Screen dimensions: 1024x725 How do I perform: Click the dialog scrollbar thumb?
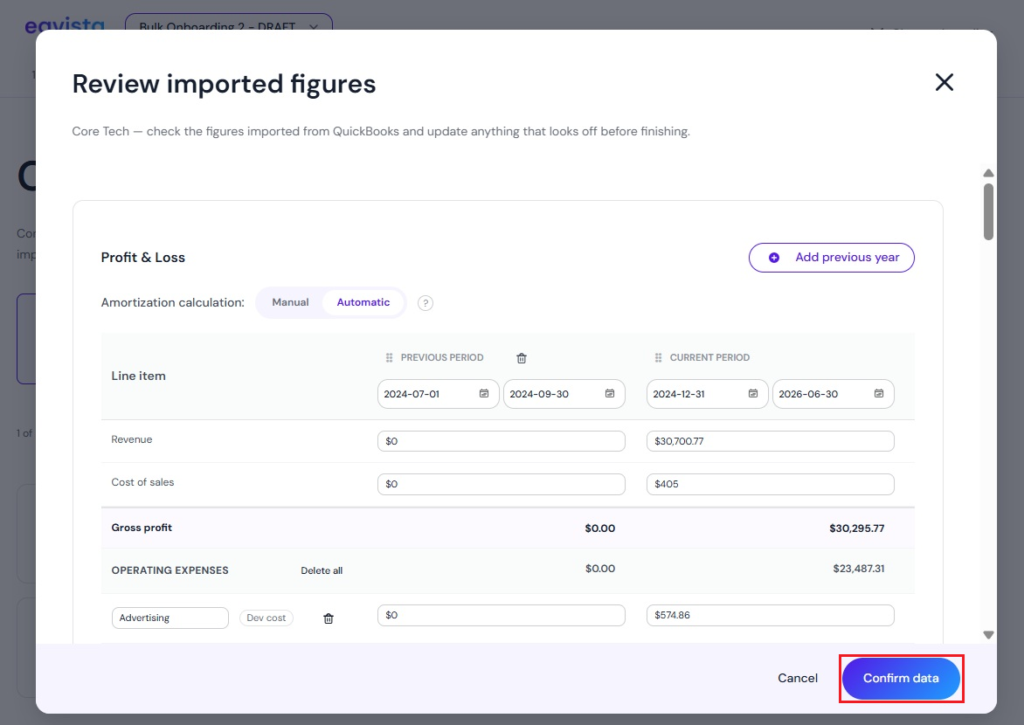pyautogui.click(x=988, y=212)
